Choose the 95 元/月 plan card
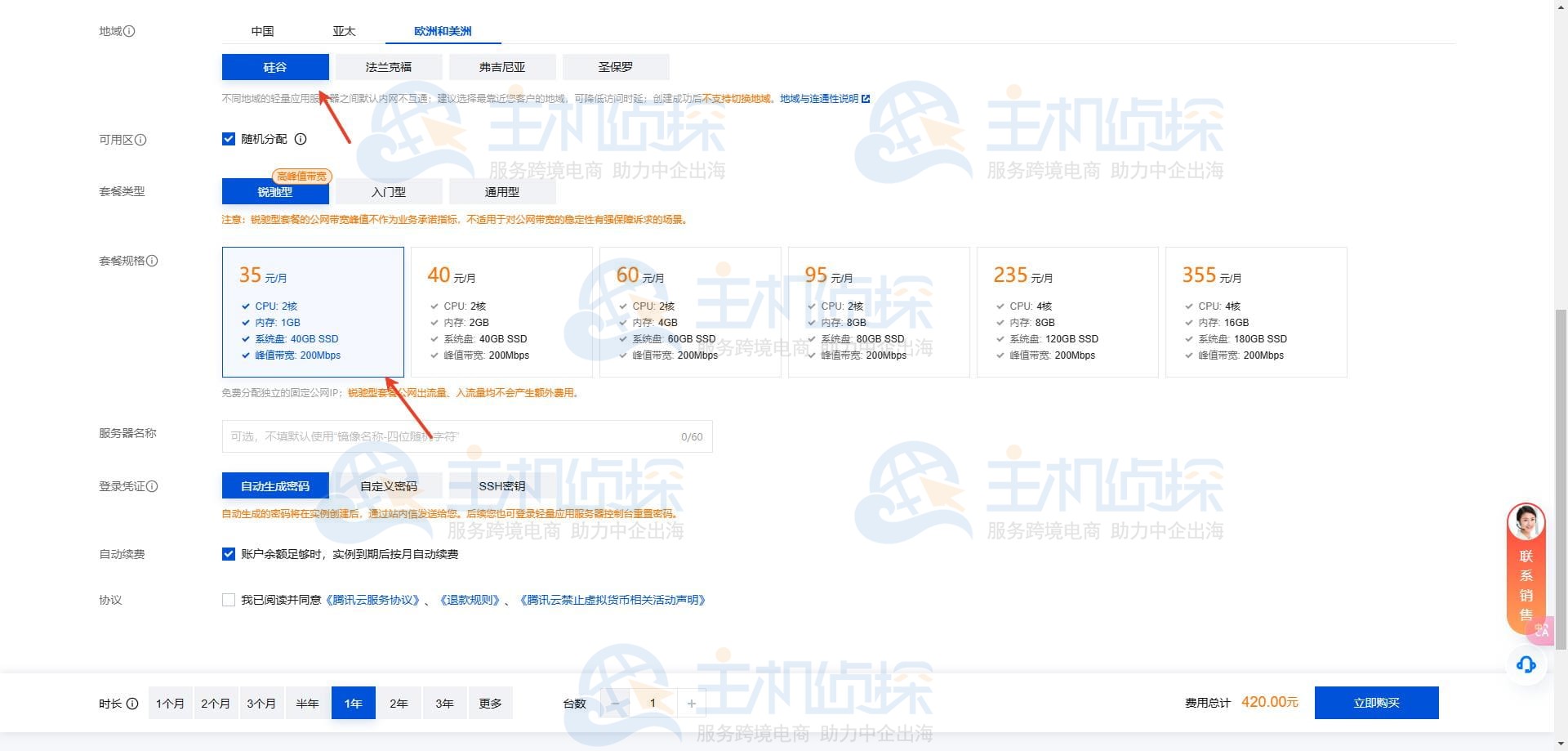Image resolution: width=1568 pixels, height=751 pixels. 879,312
